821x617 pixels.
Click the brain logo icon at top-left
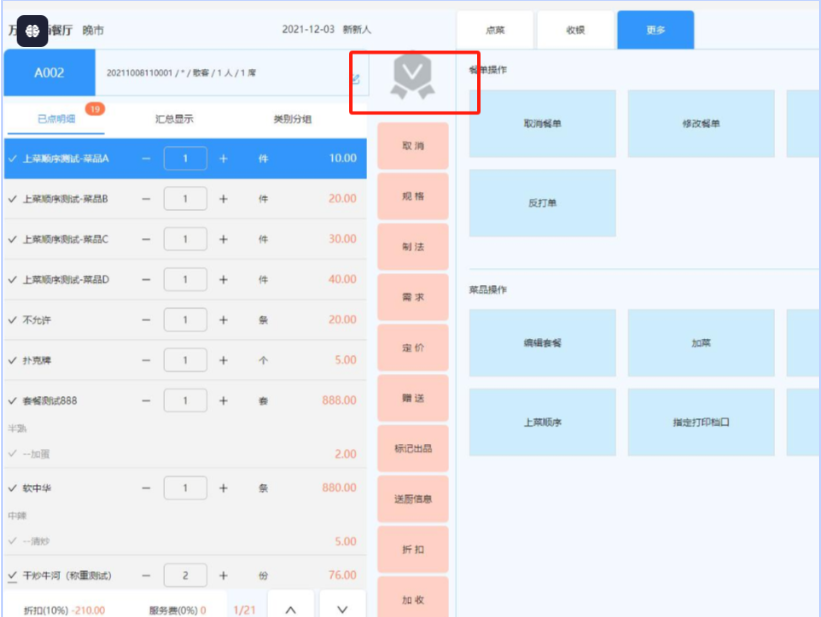point(32,31)
